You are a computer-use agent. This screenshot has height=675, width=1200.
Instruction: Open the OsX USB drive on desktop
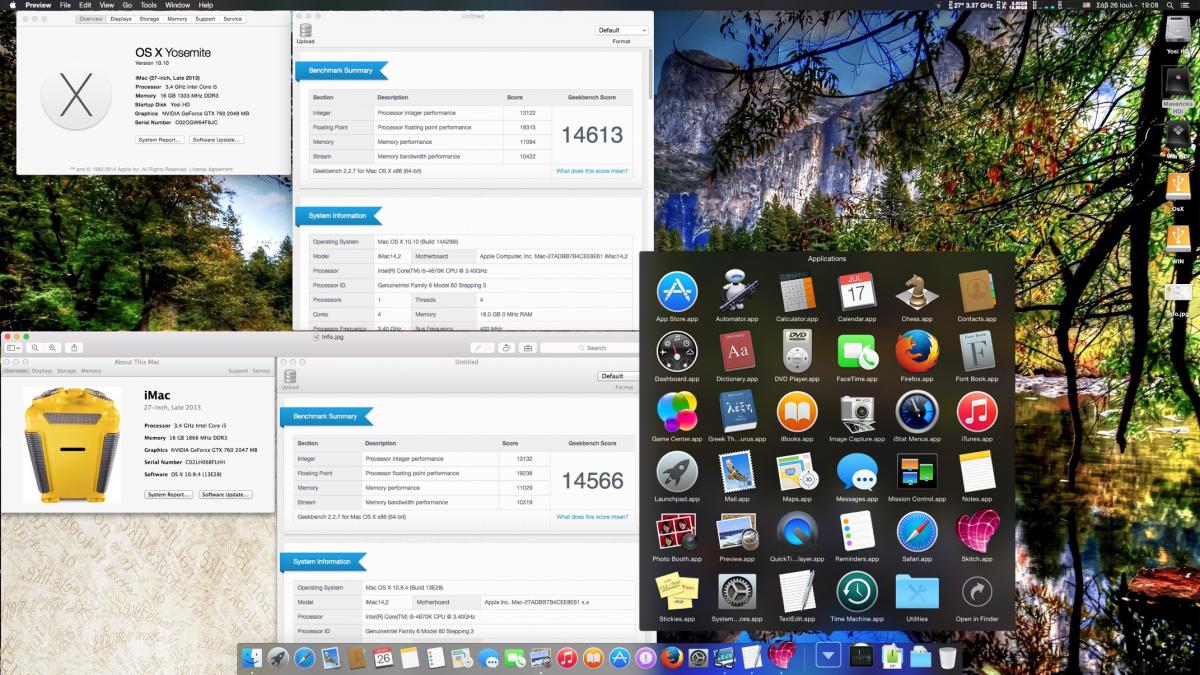[x=1177, y=187]
